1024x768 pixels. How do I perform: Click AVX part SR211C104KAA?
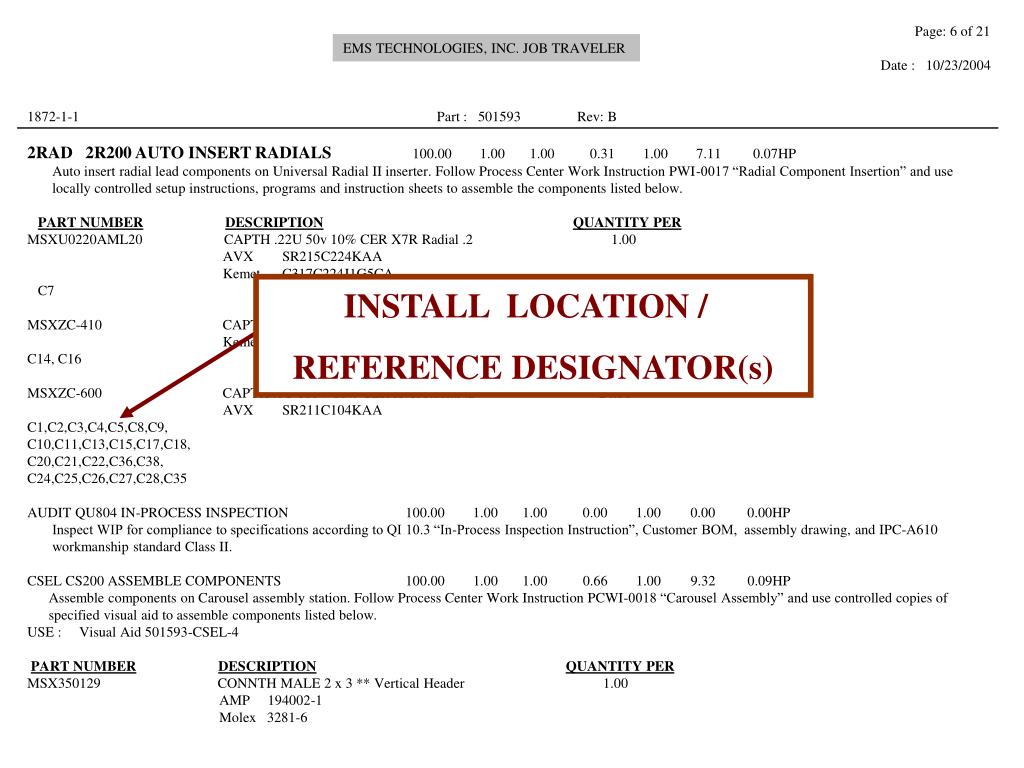point(332,411)
